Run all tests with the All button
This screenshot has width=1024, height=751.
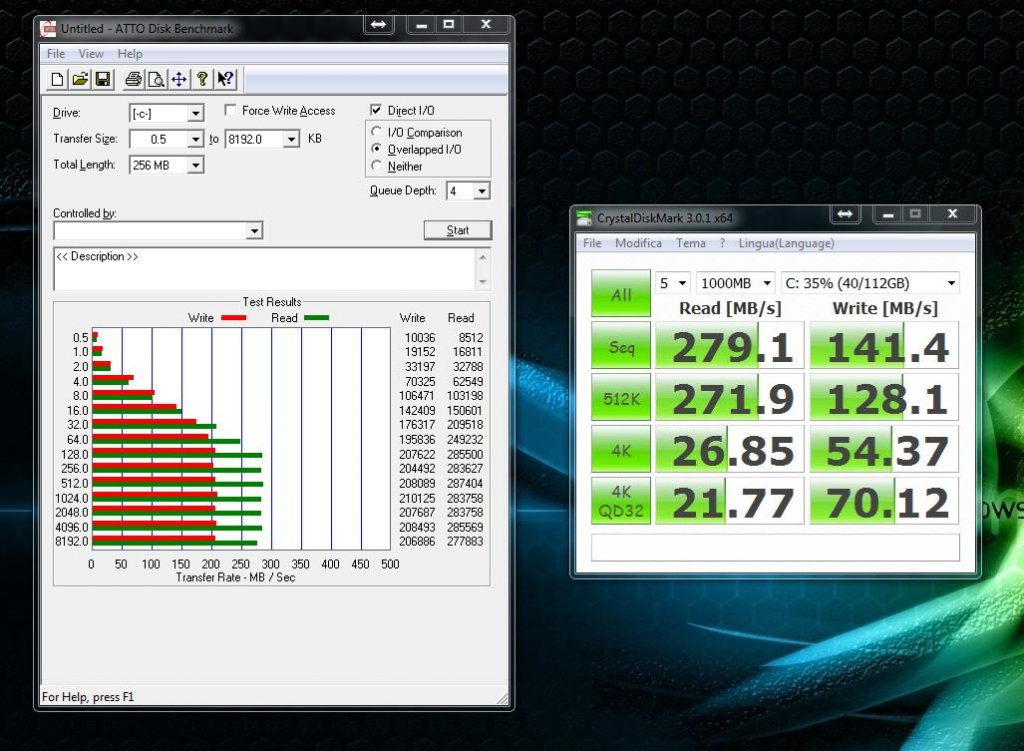[621, 293]
